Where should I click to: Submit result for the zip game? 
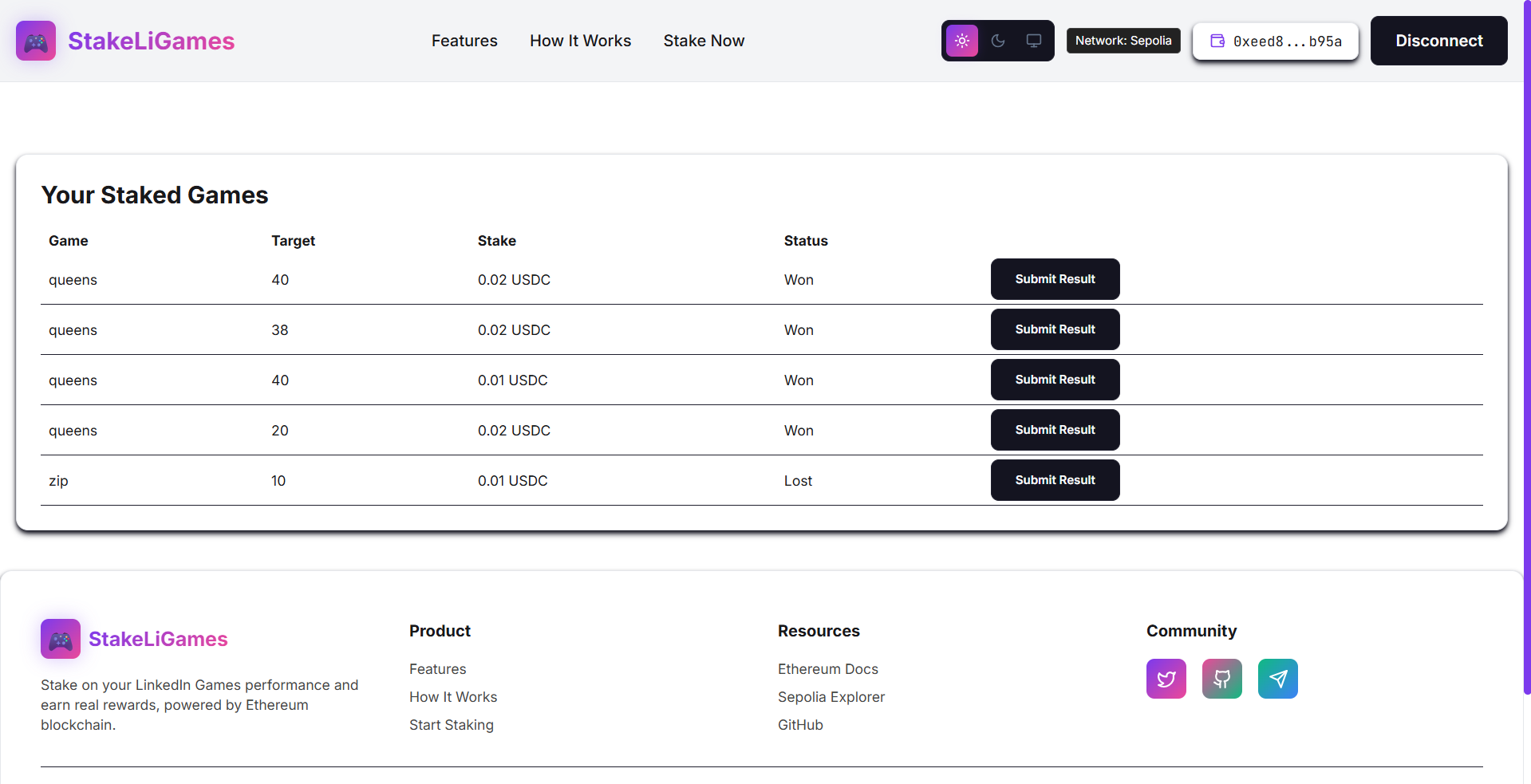[1055, 479]
